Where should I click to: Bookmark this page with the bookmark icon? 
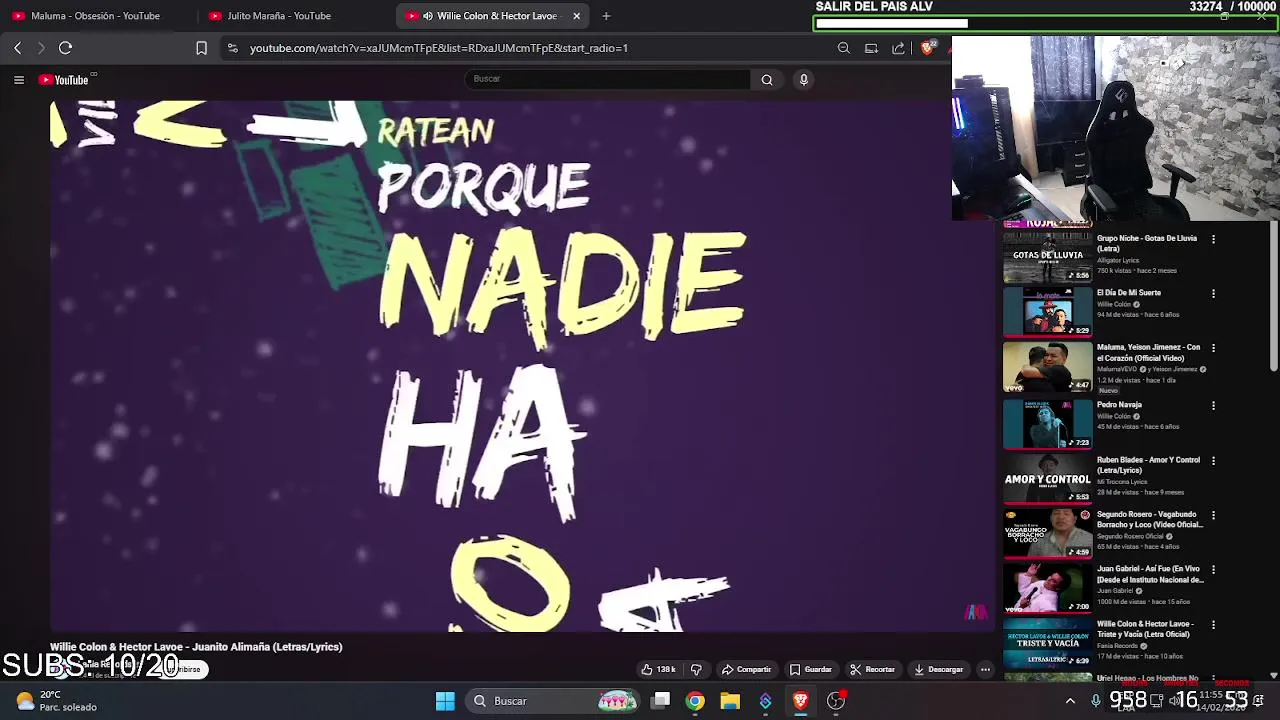pos(201,48)
